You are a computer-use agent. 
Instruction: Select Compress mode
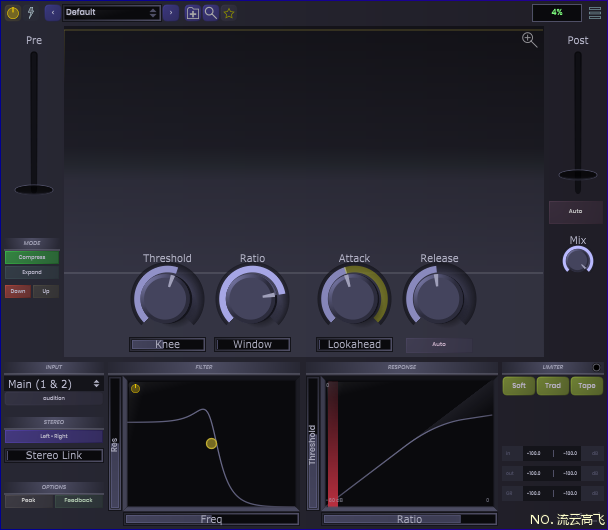point(32,257)
